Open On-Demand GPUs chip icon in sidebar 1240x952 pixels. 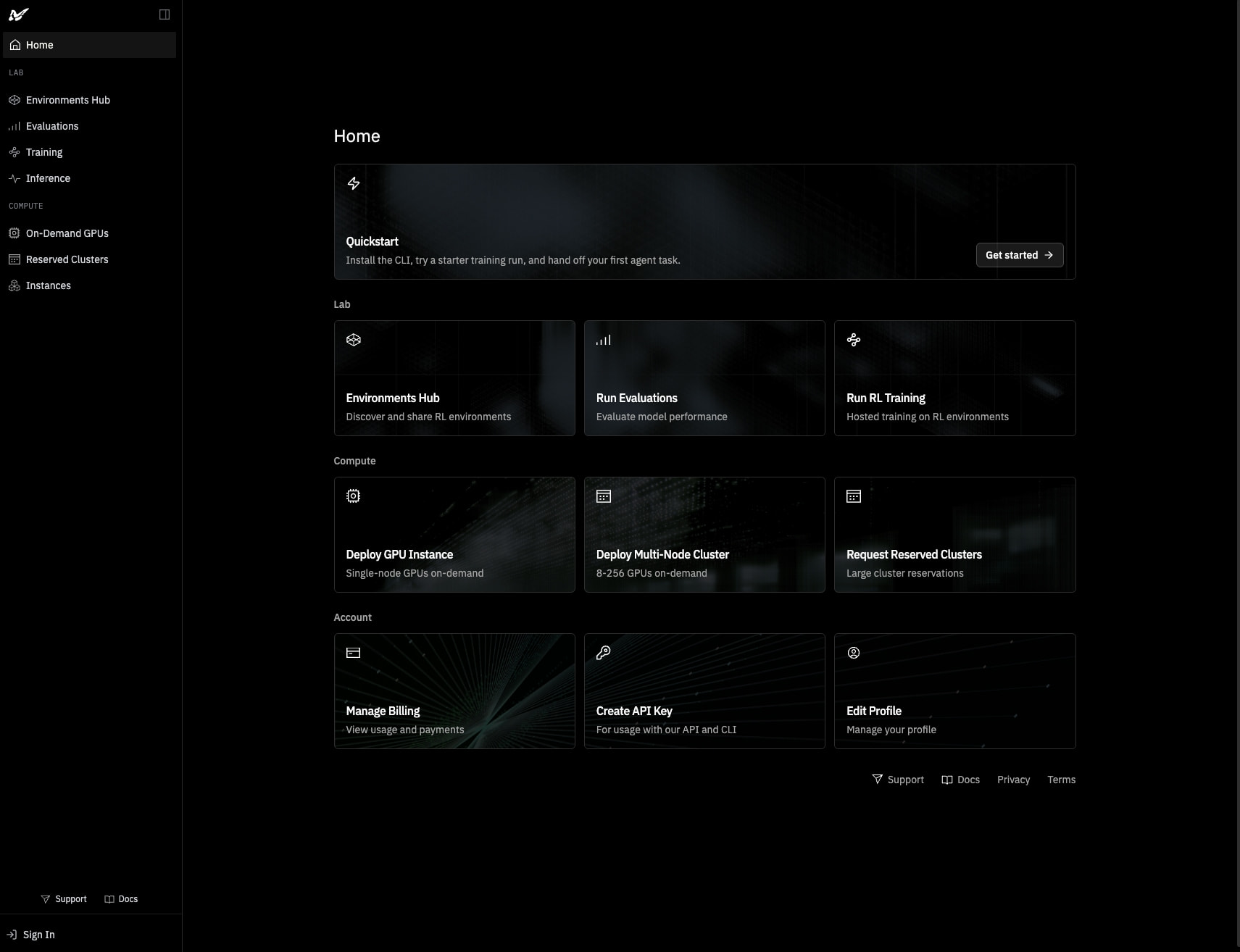(14, 233)
